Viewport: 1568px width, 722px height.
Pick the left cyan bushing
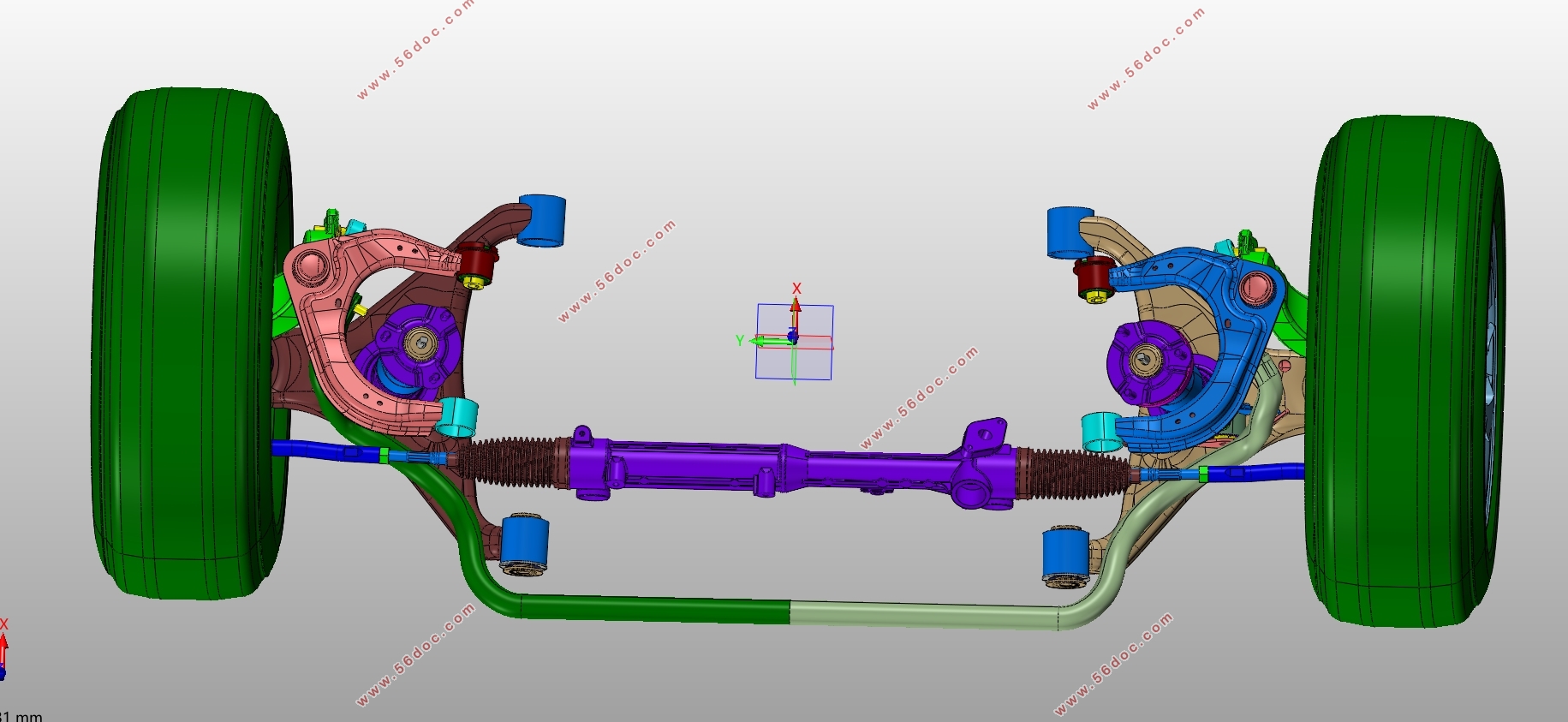click(x=456, y=417)
